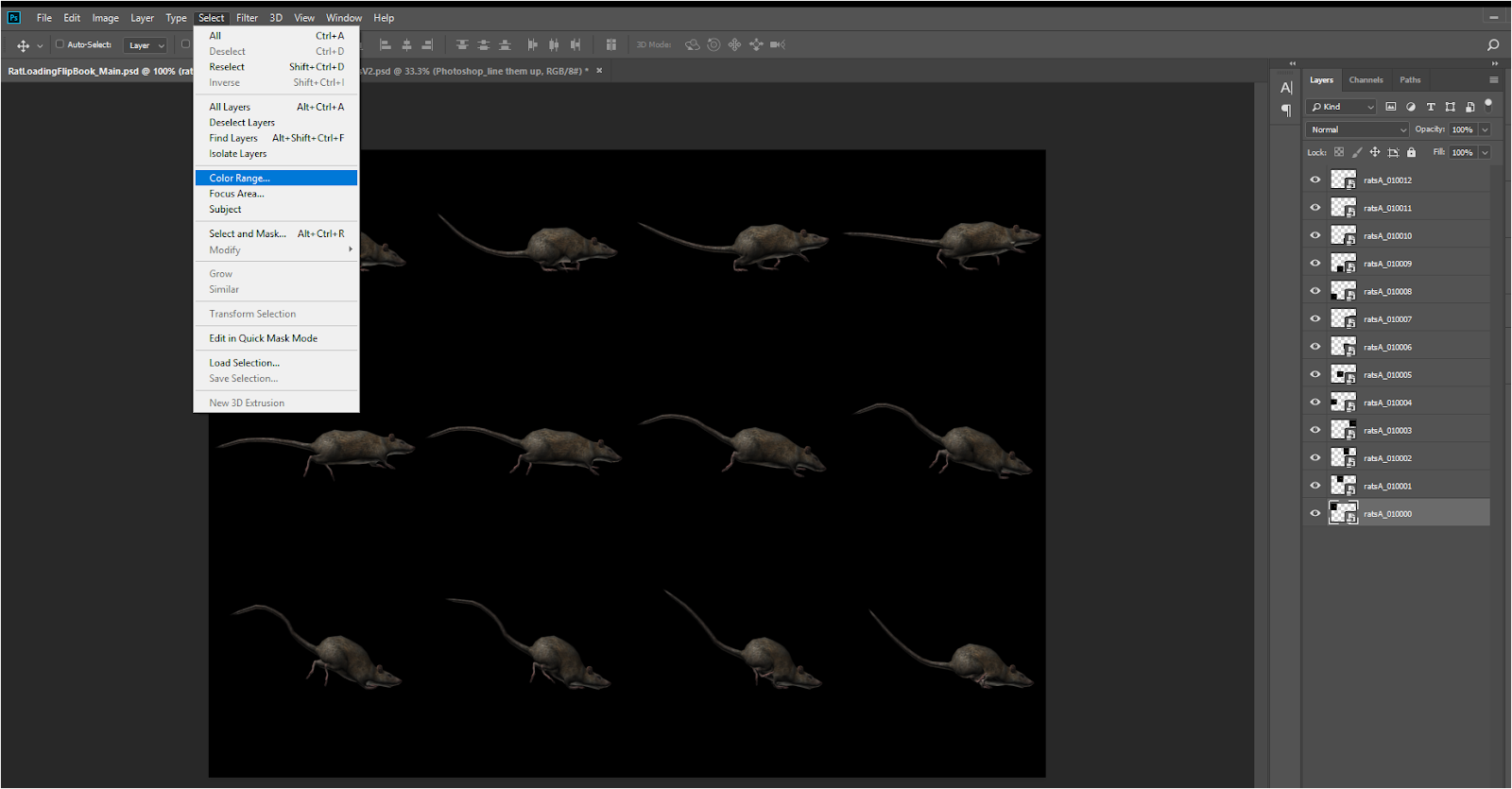Click Select and Mask menu entry
Screen dimensions: 1512x789
pos(247,233)
